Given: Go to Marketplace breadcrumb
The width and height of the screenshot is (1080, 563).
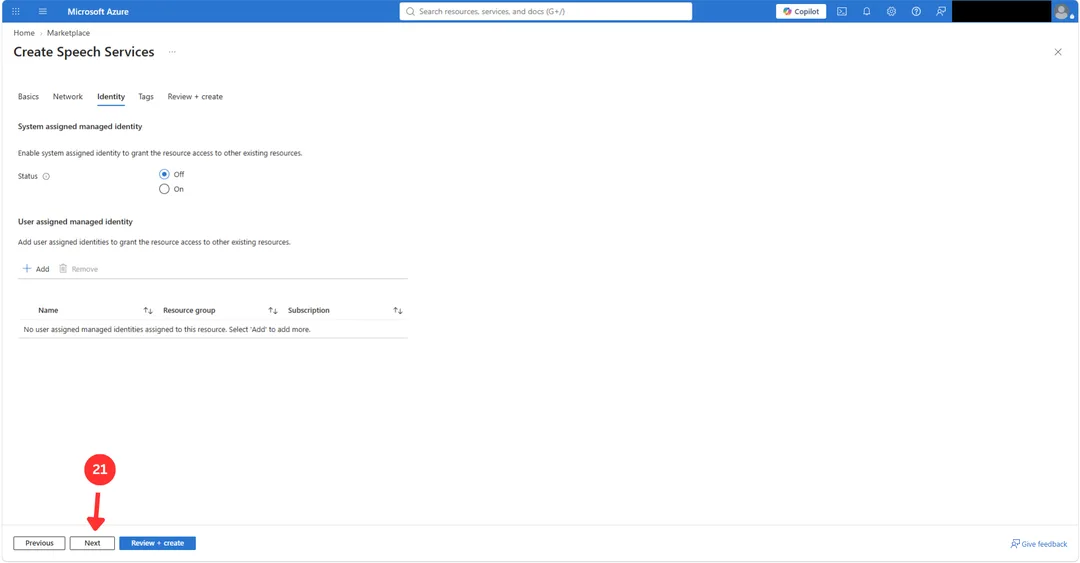Looking at the screenshot, I should tap(68, 33).
